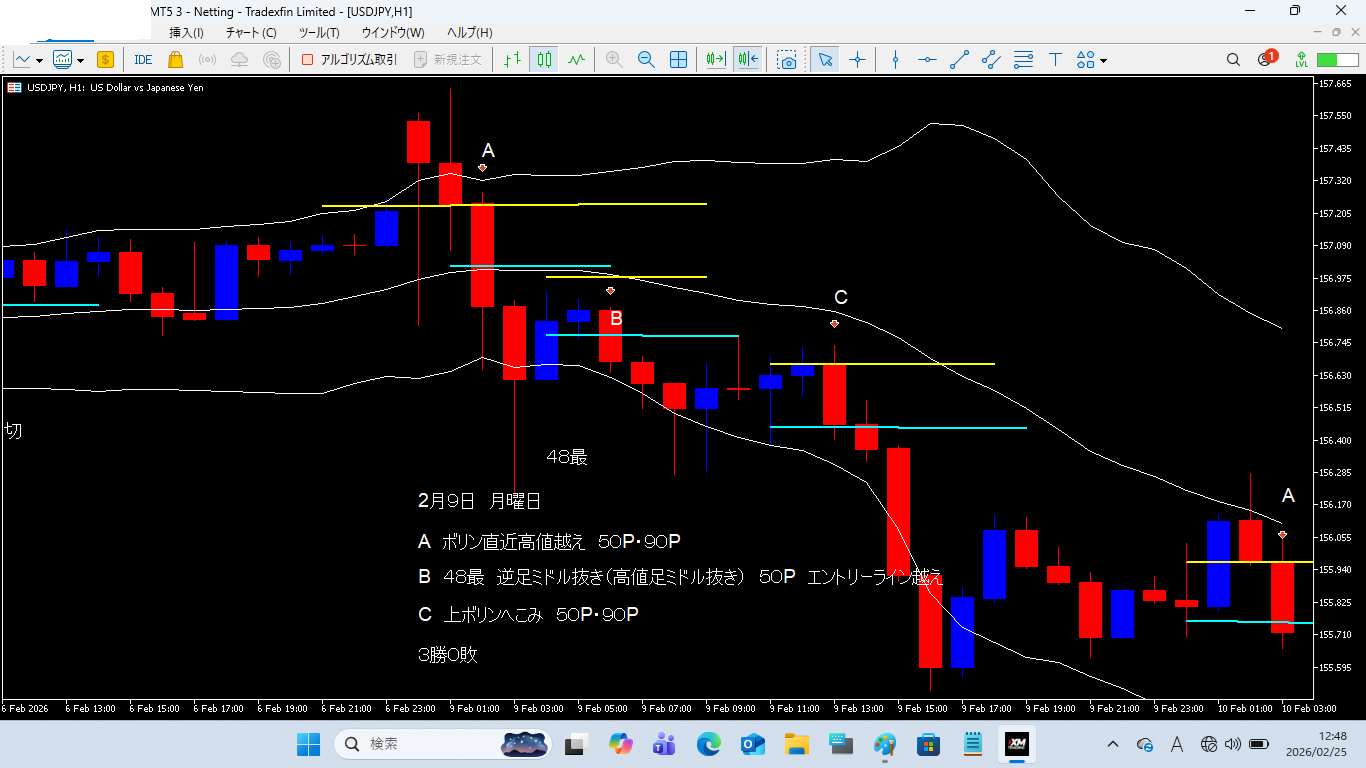The image size is (1366, 768).
Task: Tile windows with the grid icon
Action: (678, 60)
